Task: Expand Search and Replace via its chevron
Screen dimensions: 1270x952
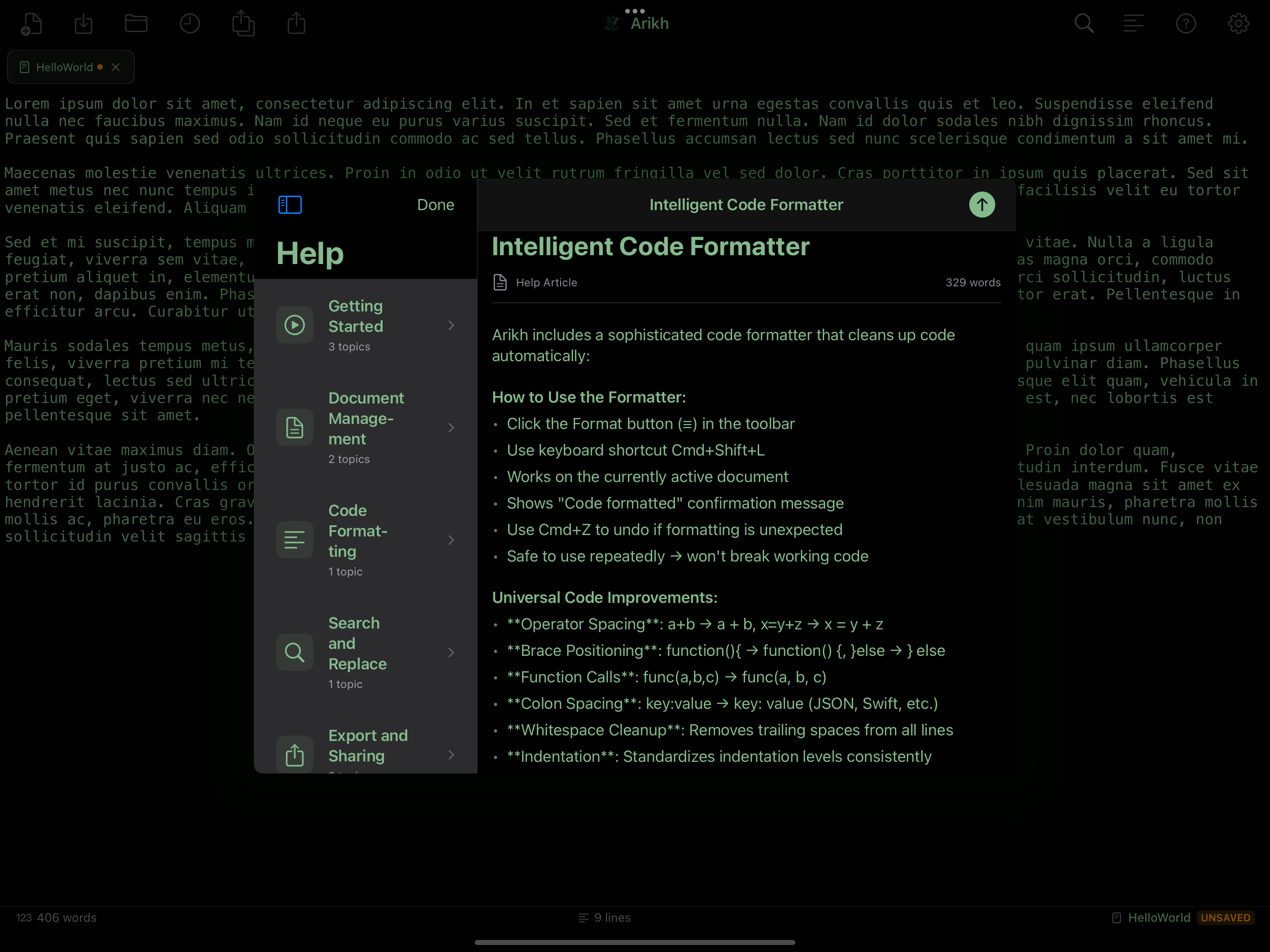Action: pos(451,652)
